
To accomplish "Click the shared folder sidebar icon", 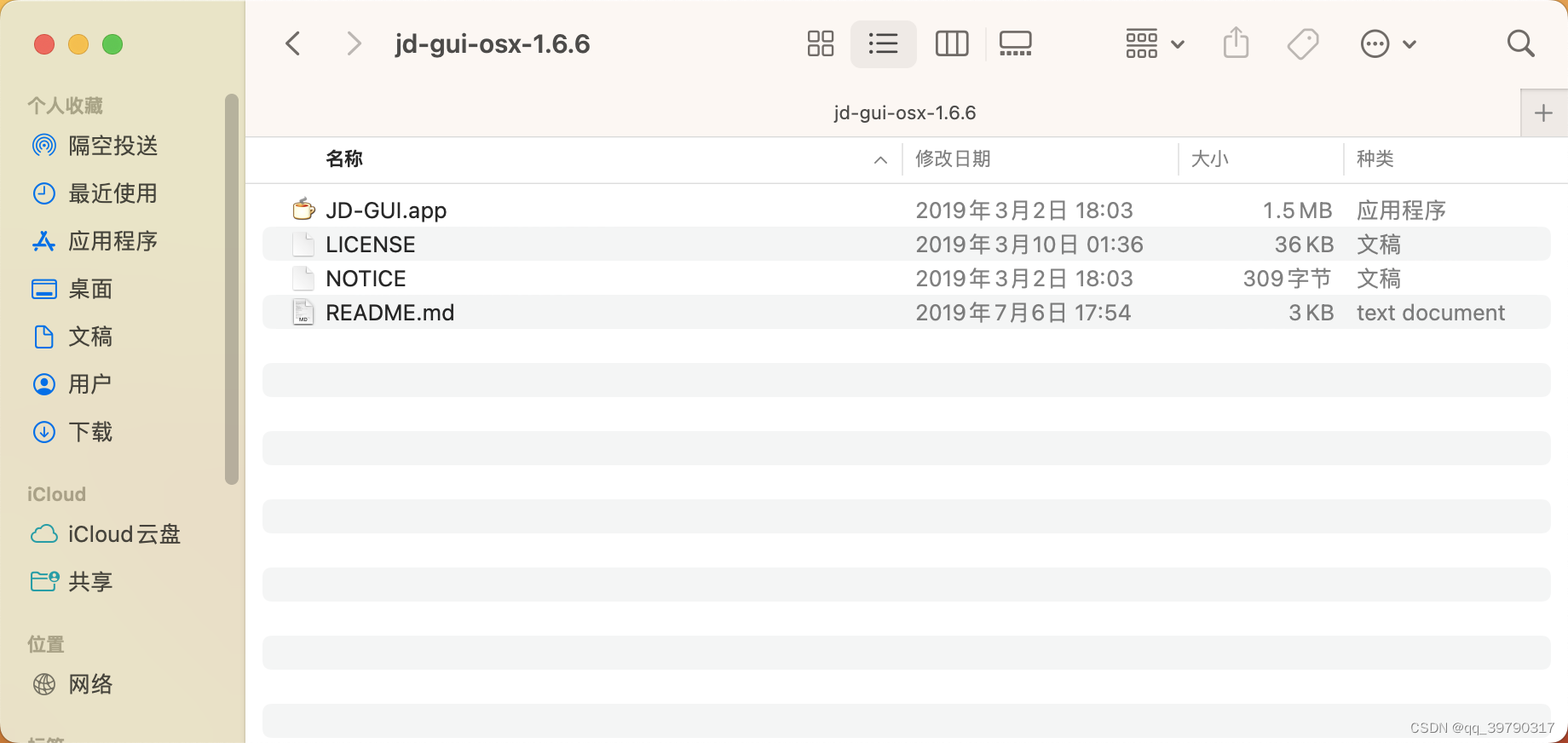I will click(45, 581).
